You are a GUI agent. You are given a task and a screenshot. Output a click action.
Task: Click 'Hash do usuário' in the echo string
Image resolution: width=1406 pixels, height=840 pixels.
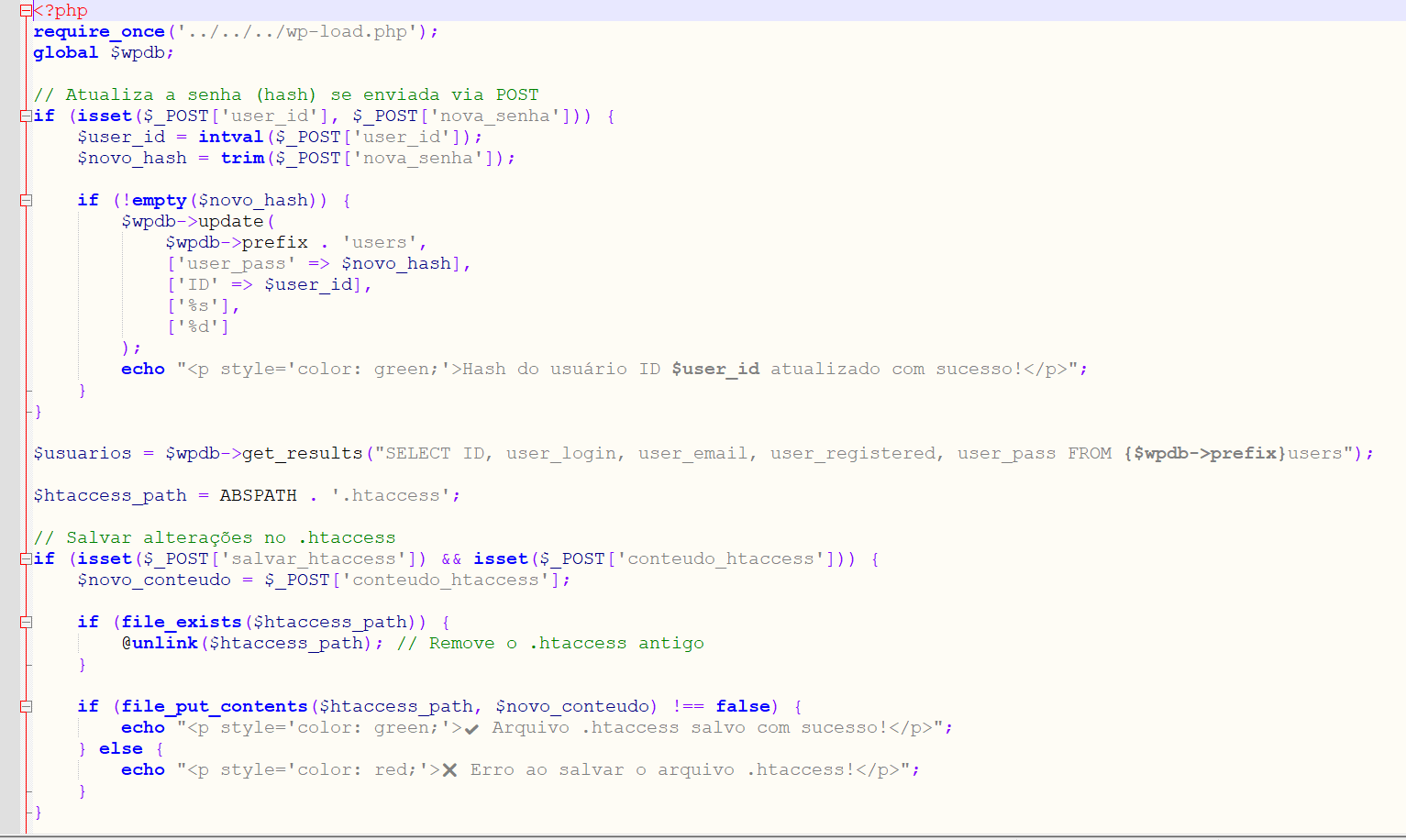click(545, 370)
